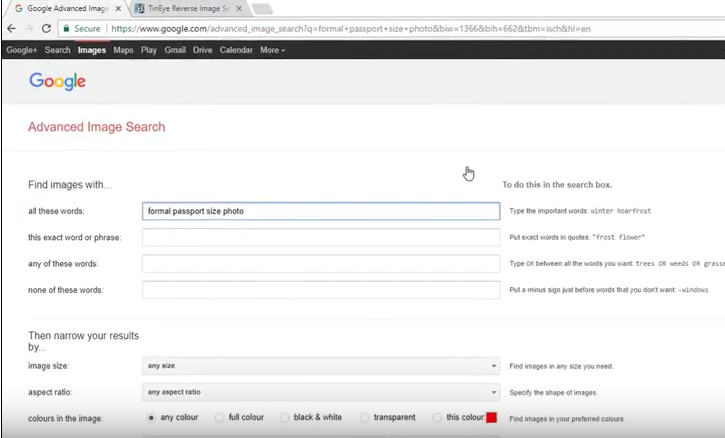Click the Google logo
Screen dimensions: 725x438
tap(57, 81)
